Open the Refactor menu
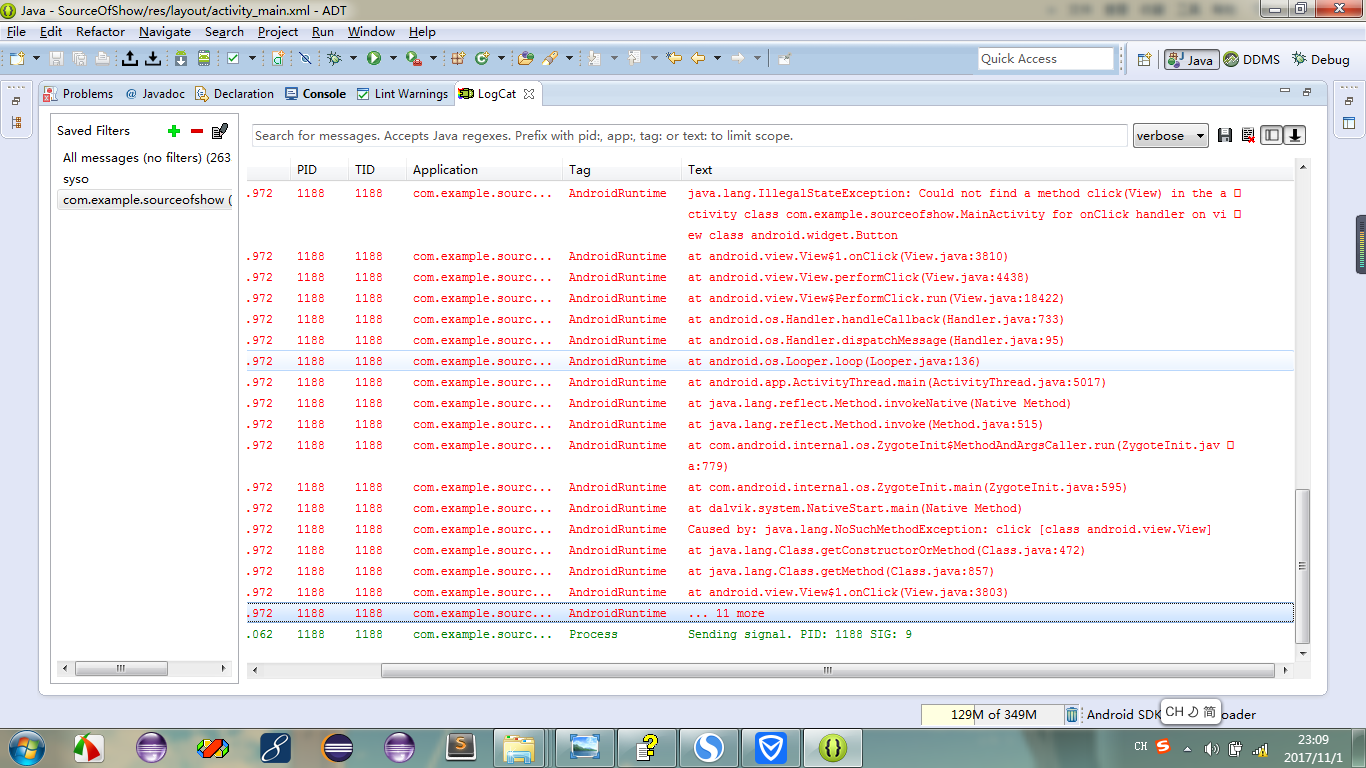Screen dimensions: 1366x768 [x=101, y=32]
